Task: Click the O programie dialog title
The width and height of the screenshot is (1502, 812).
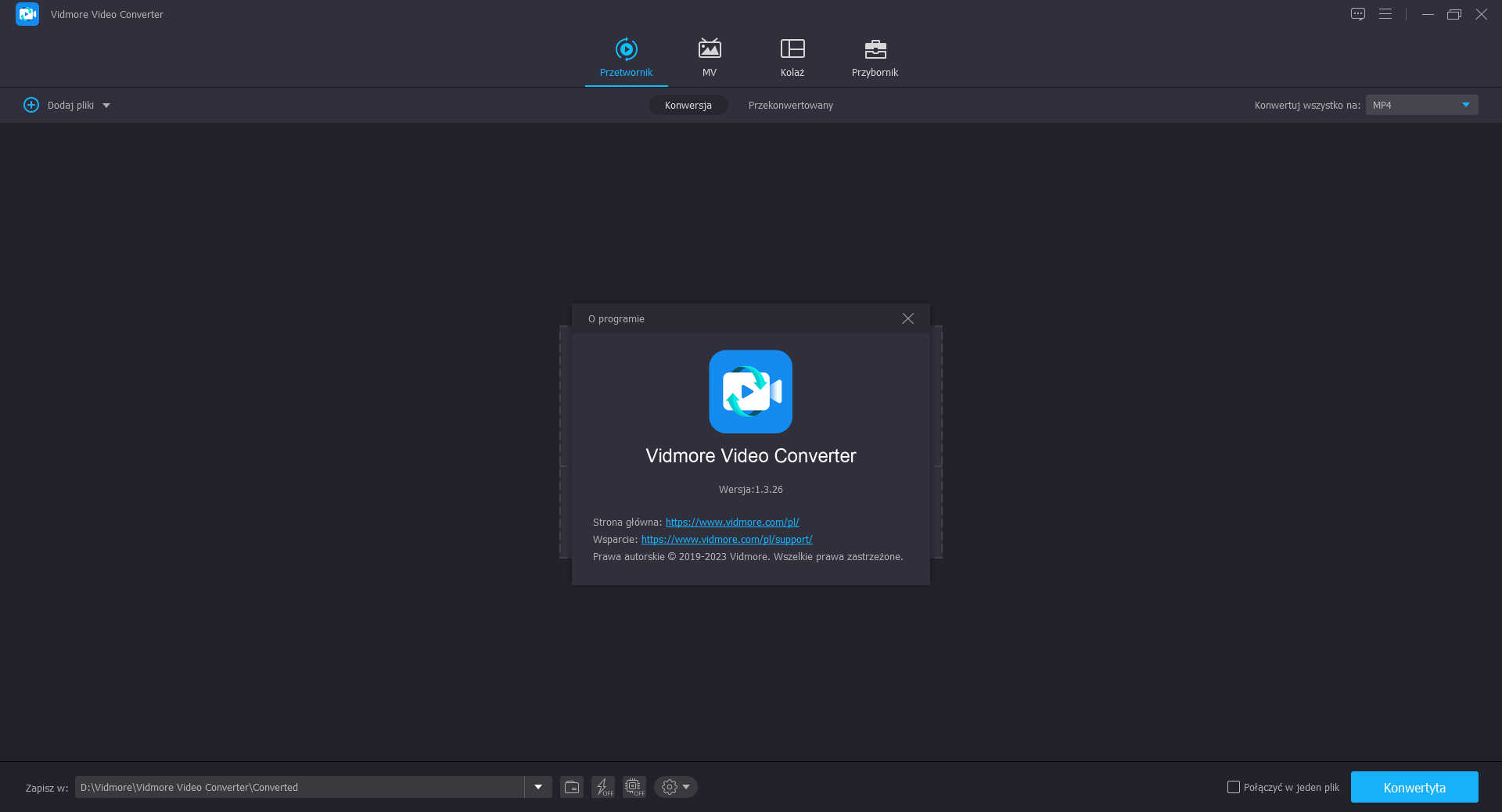Action: [x=616, y=319]
